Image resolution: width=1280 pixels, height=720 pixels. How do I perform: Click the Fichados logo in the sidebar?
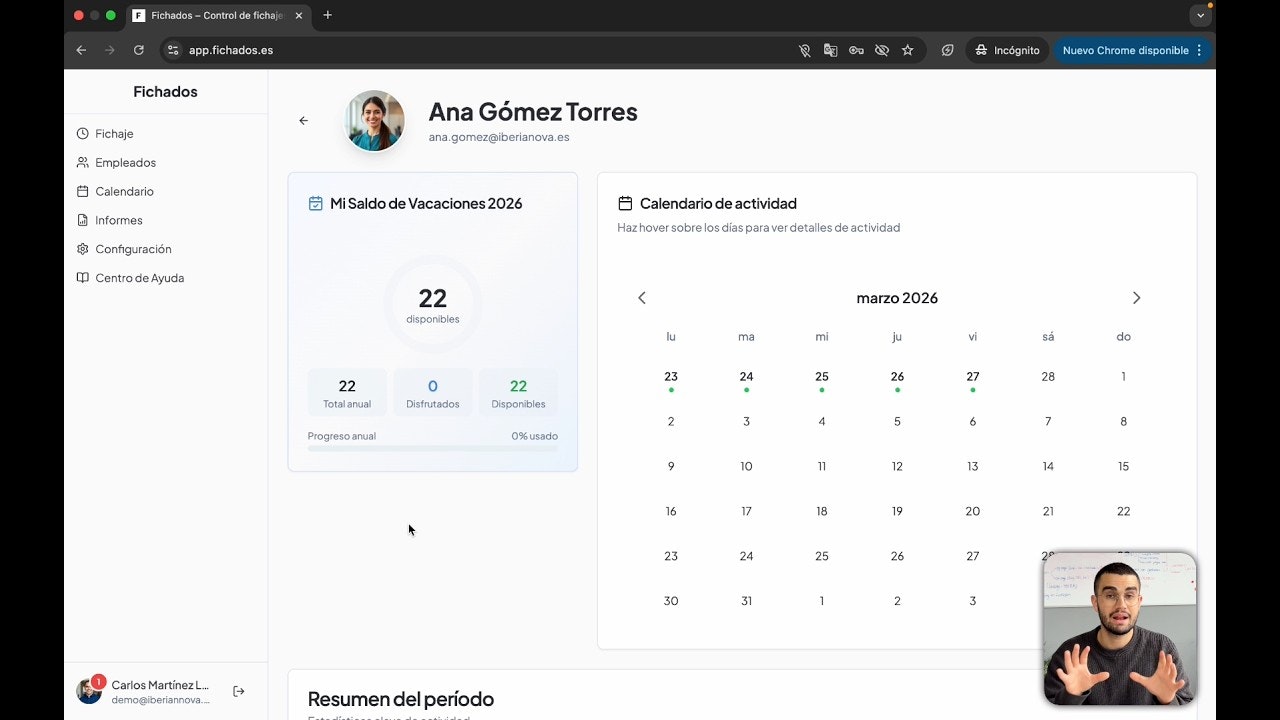click(166, 92)
